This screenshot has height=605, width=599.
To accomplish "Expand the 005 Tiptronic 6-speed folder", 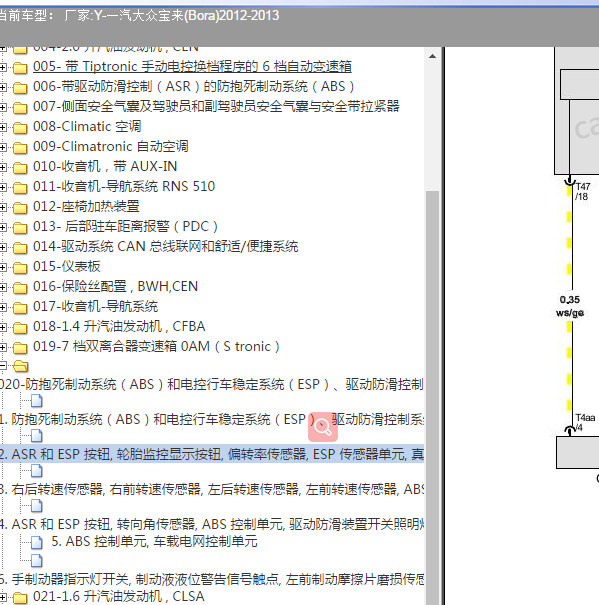I will pyautogui.click(x=3, y=68).
